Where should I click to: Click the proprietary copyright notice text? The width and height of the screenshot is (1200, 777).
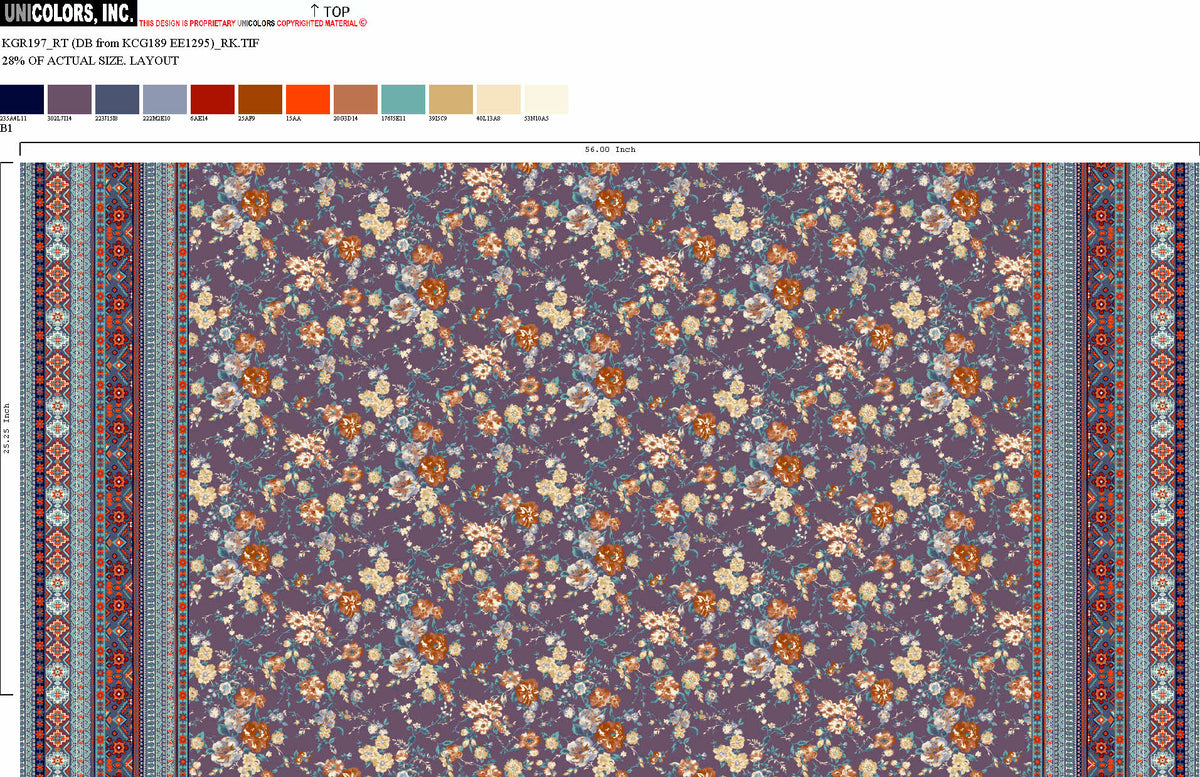coord(253,23)
